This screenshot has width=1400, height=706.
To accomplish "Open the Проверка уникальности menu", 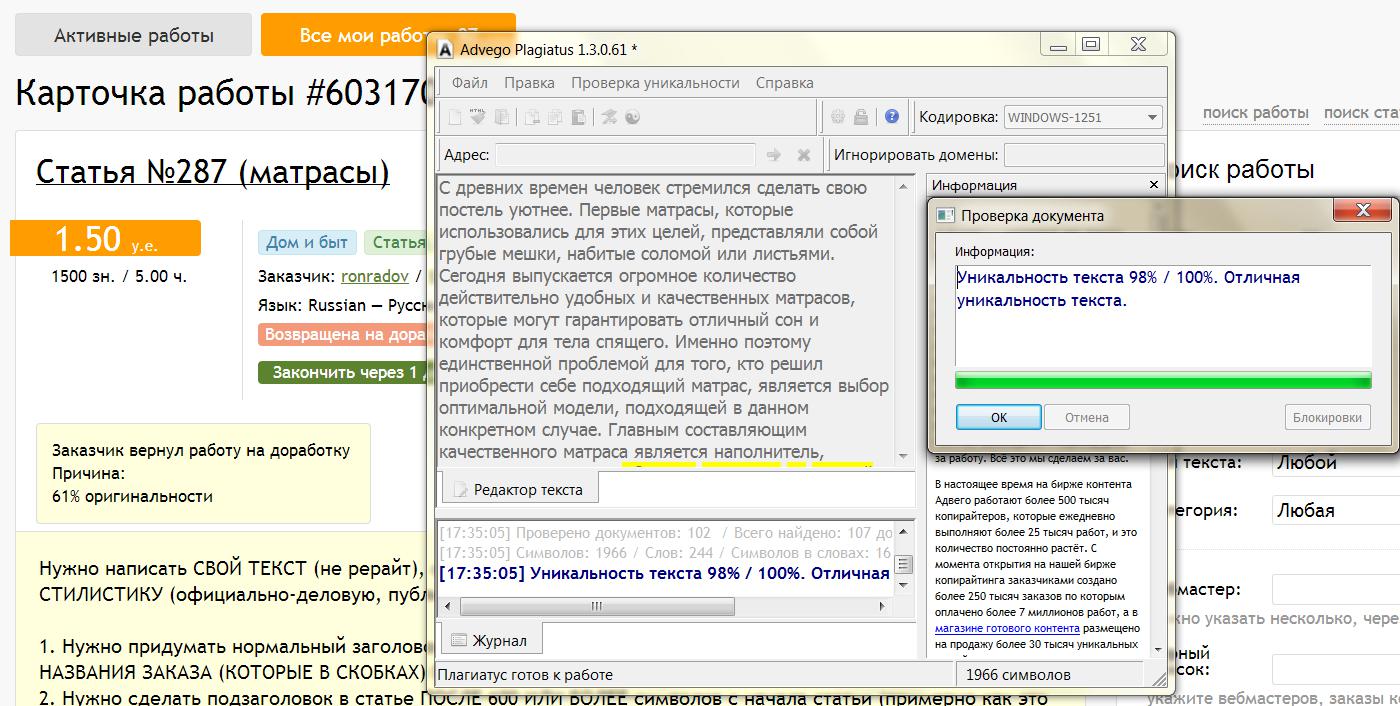I will (x=655, y=83).
